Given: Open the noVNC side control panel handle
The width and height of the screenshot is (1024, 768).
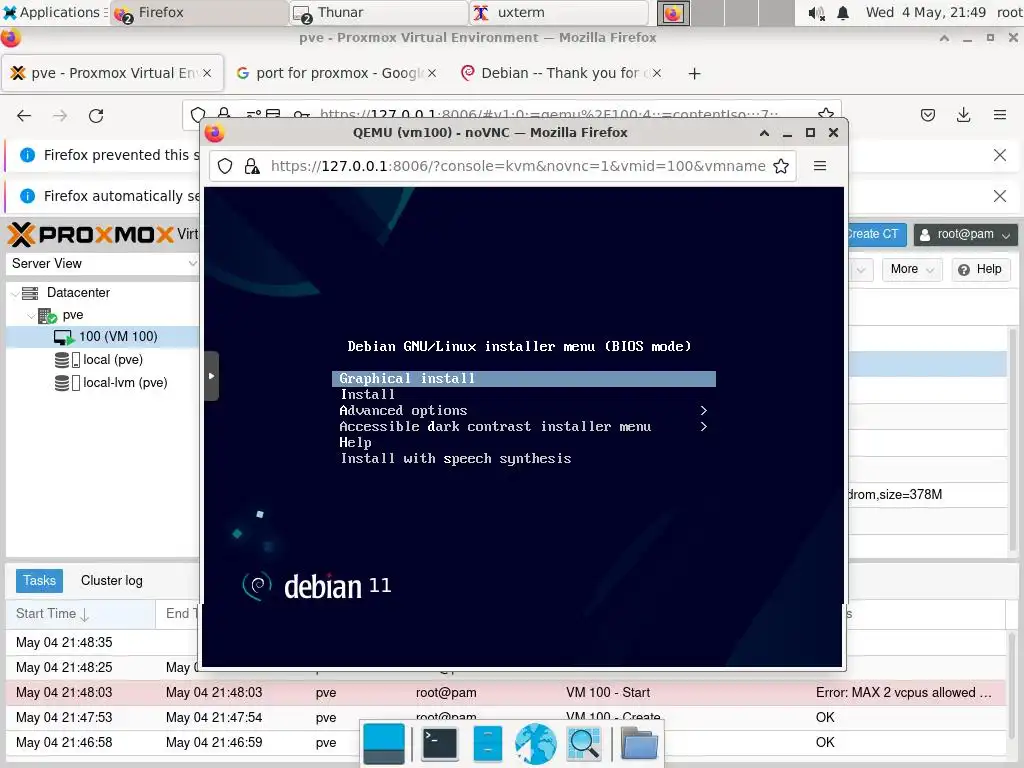Looking at the screenshot, I should pyautogui.click(x=211, y=376).
